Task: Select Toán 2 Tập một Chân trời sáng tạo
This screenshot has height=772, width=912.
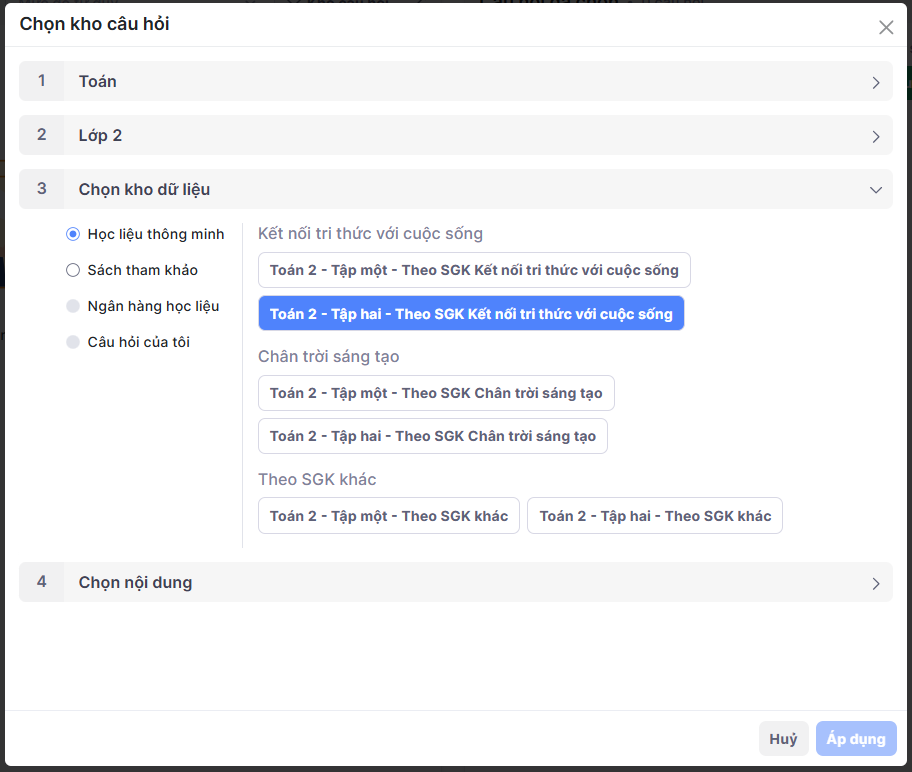Action: pyautogui.click(x=436, y=393)
